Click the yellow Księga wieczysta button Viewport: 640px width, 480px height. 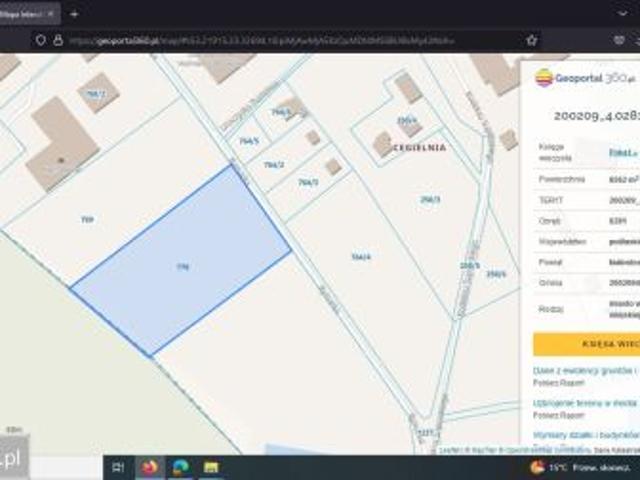[x=587, y=344]
